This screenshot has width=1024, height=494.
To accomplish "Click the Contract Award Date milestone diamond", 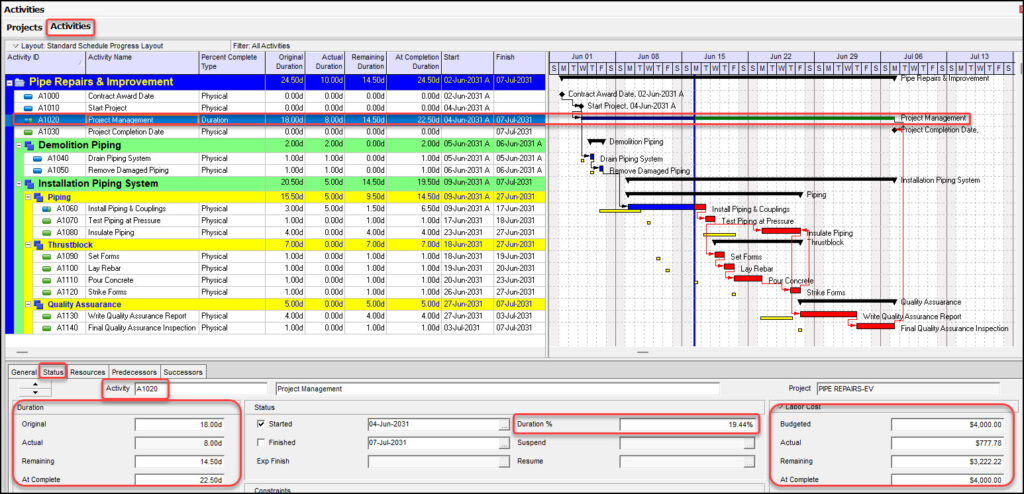I will [x=561, y=94].
